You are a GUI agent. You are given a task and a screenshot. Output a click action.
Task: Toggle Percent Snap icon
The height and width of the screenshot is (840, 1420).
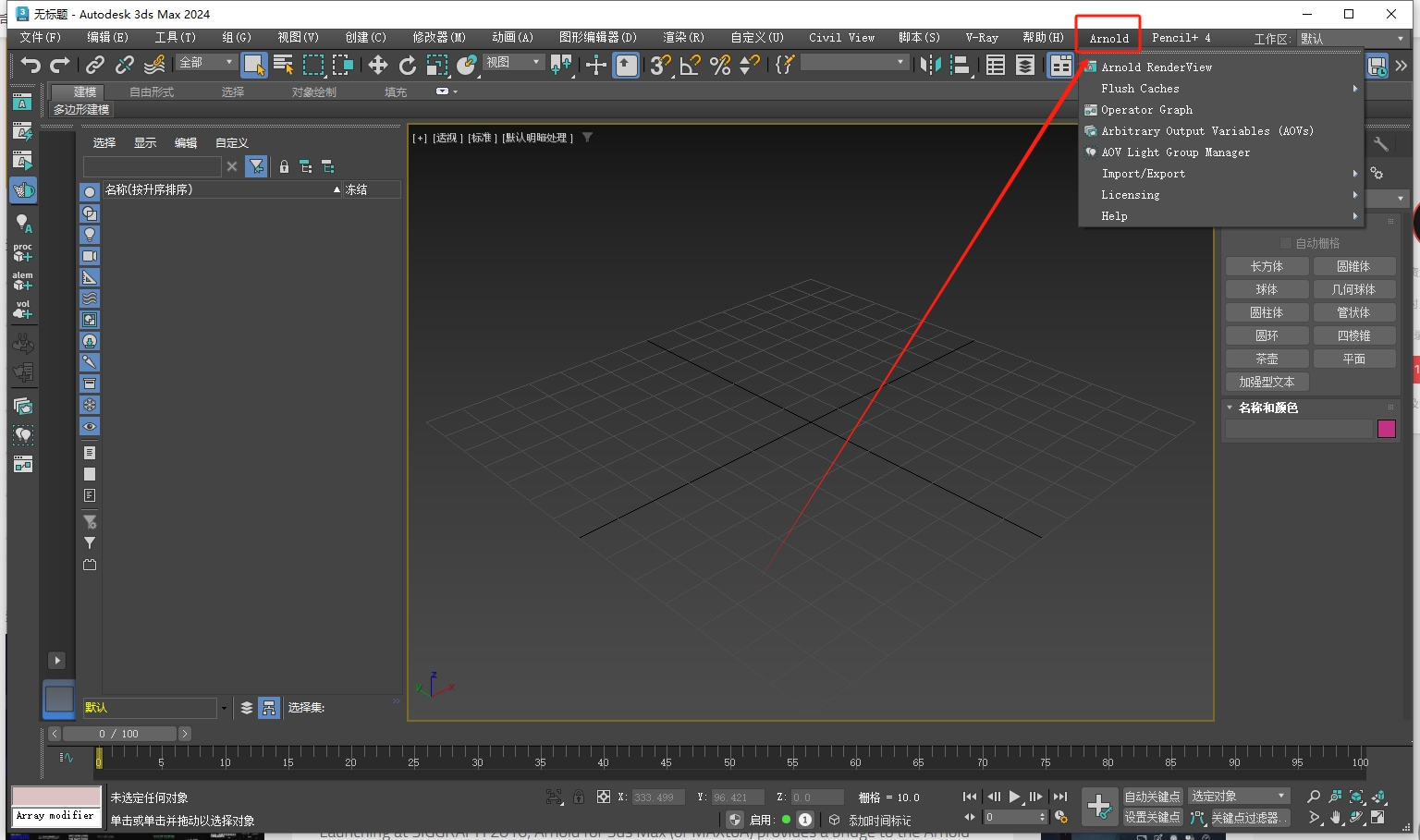(x=720, y=65)
